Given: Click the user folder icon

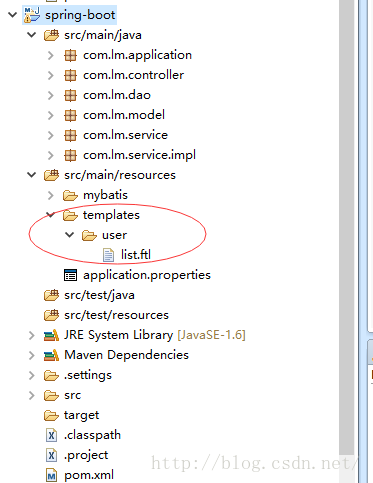Looking at the screenshot, I should (x=89, y=235).
